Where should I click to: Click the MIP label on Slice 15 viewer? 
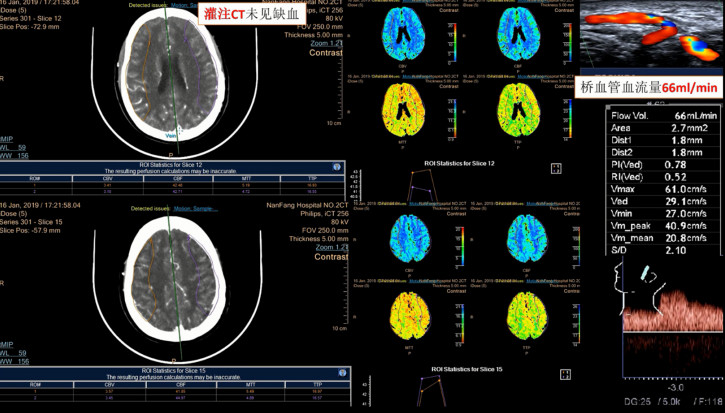(6, 345)
